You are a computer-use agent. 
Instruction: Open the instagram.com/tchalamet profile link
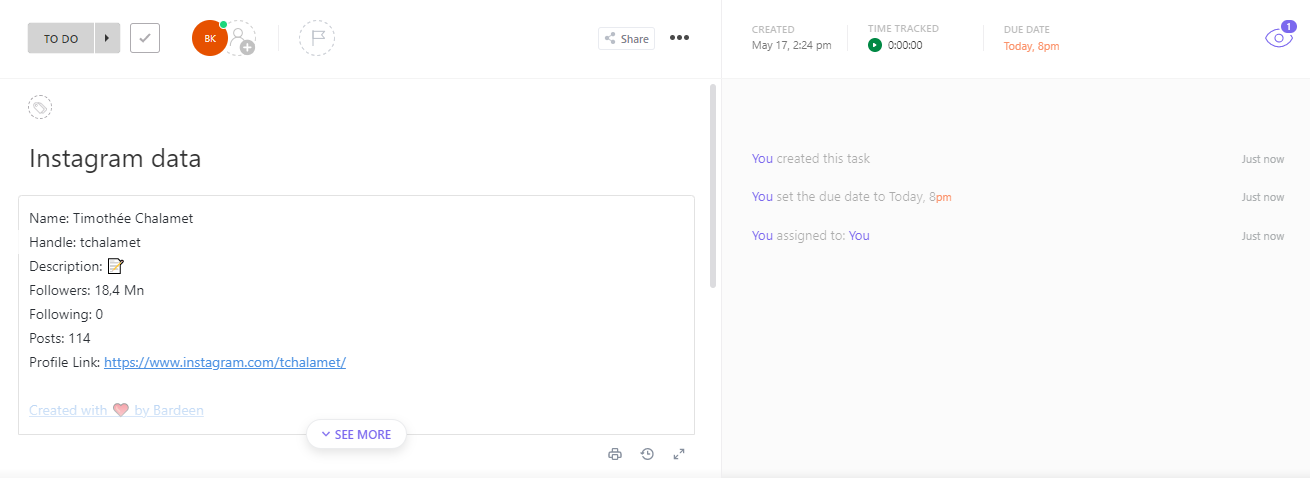(x=225, y=362)
